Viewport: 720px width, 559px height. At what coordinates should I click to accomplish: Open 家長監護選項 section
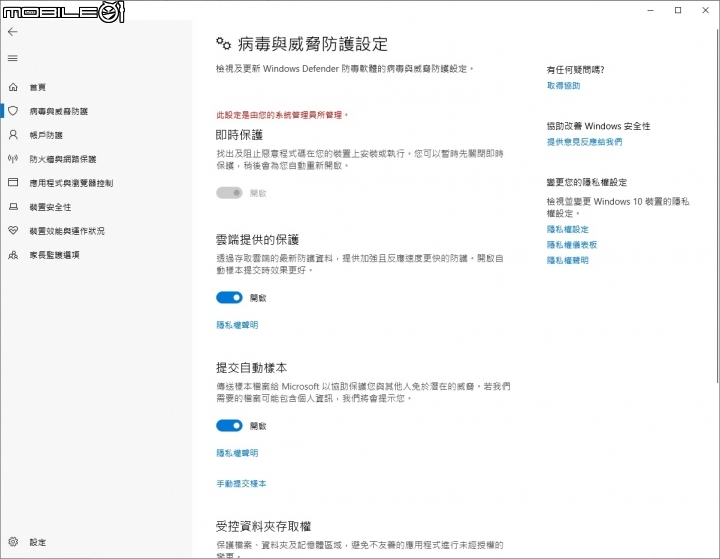pyautogui.click(x=54, y=255)
